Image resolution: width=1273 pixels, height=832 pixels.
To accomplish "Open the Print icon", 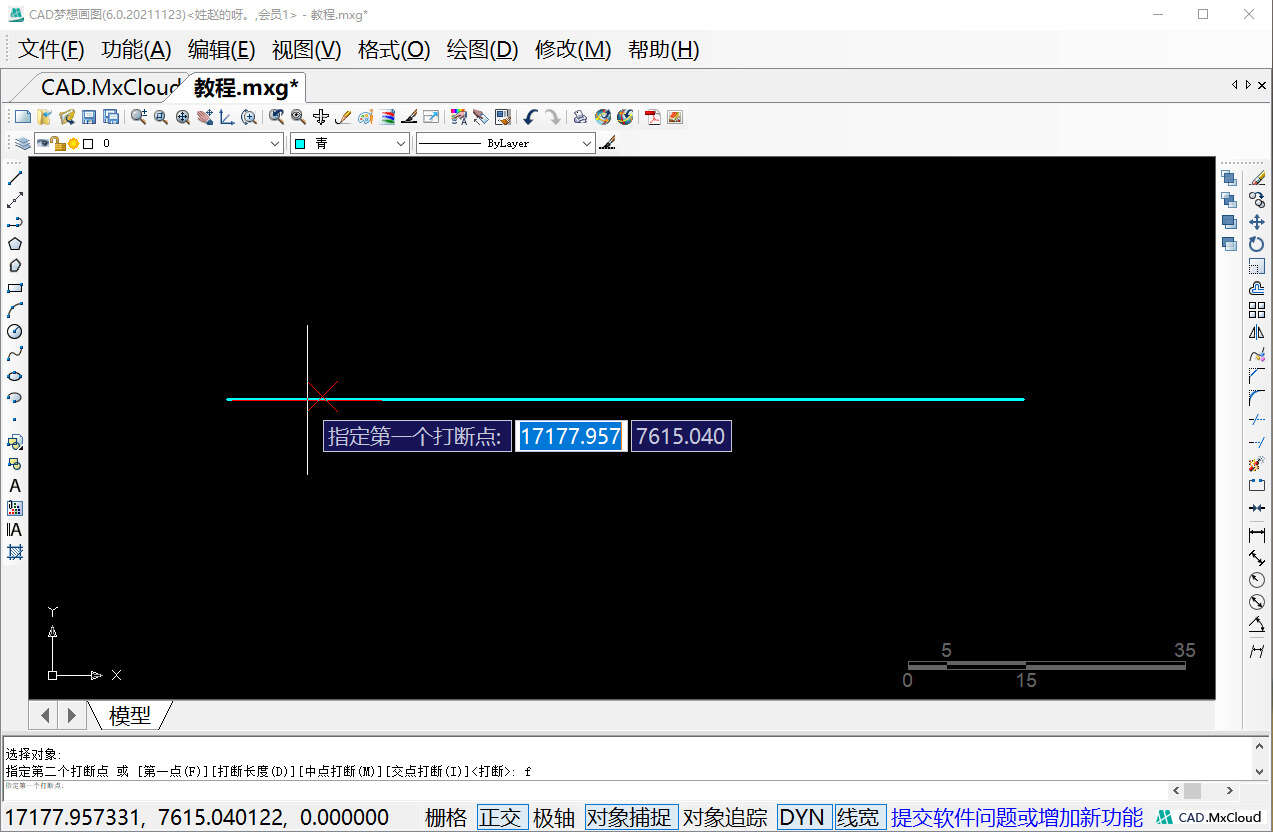I will [580, 117].
